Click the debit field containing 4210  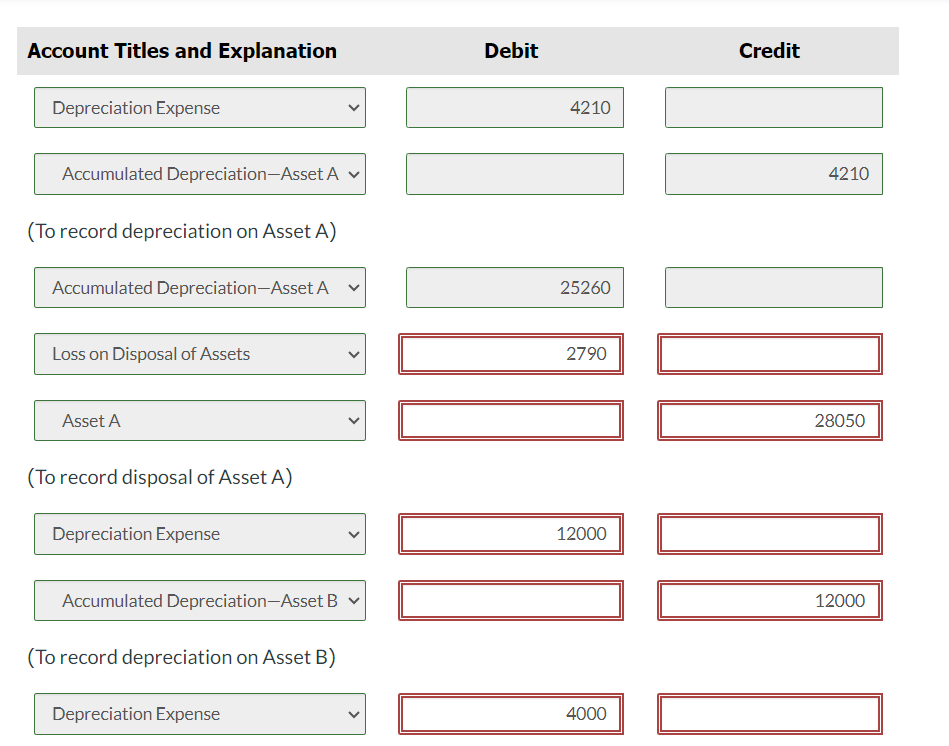click(515, 108)
